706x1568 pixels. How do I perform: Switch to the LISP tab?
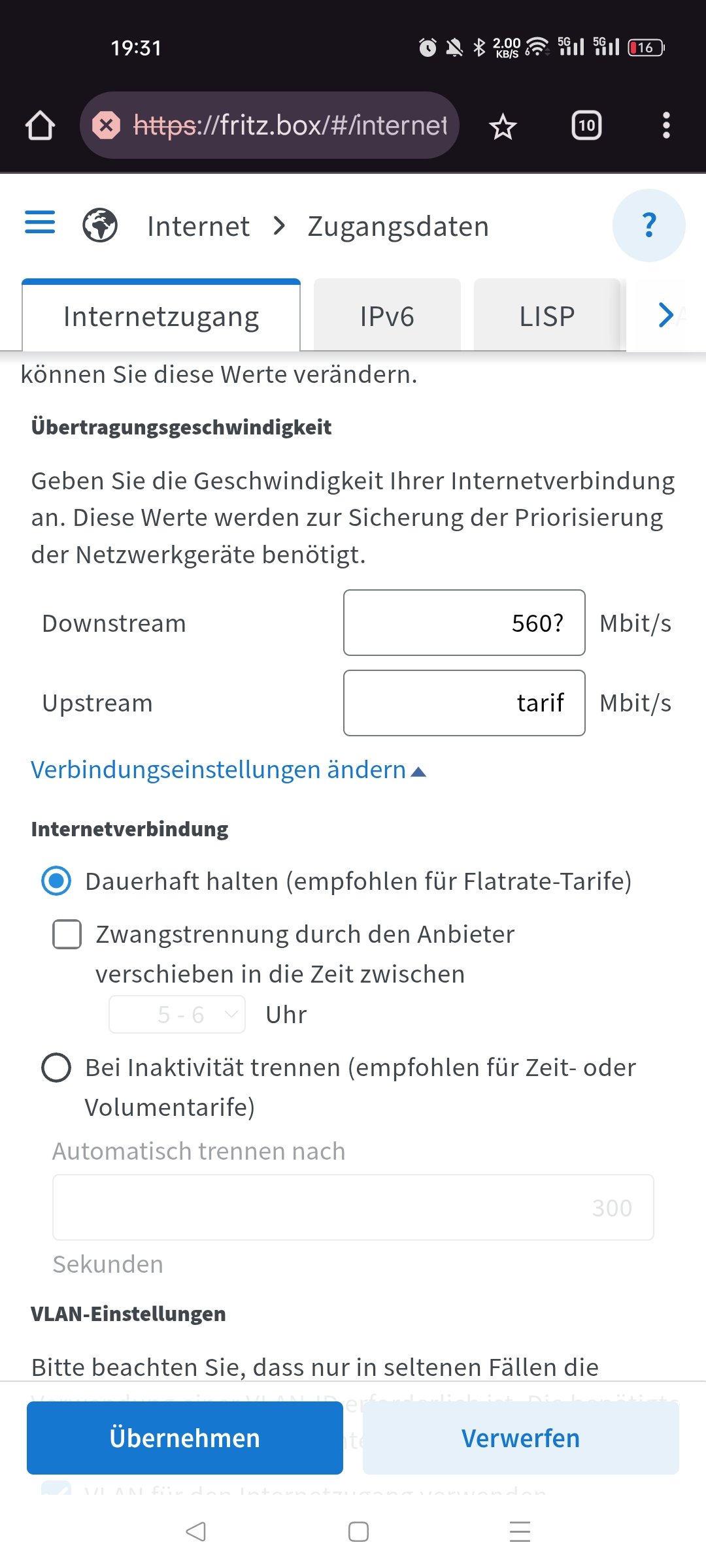click(546, 316)
